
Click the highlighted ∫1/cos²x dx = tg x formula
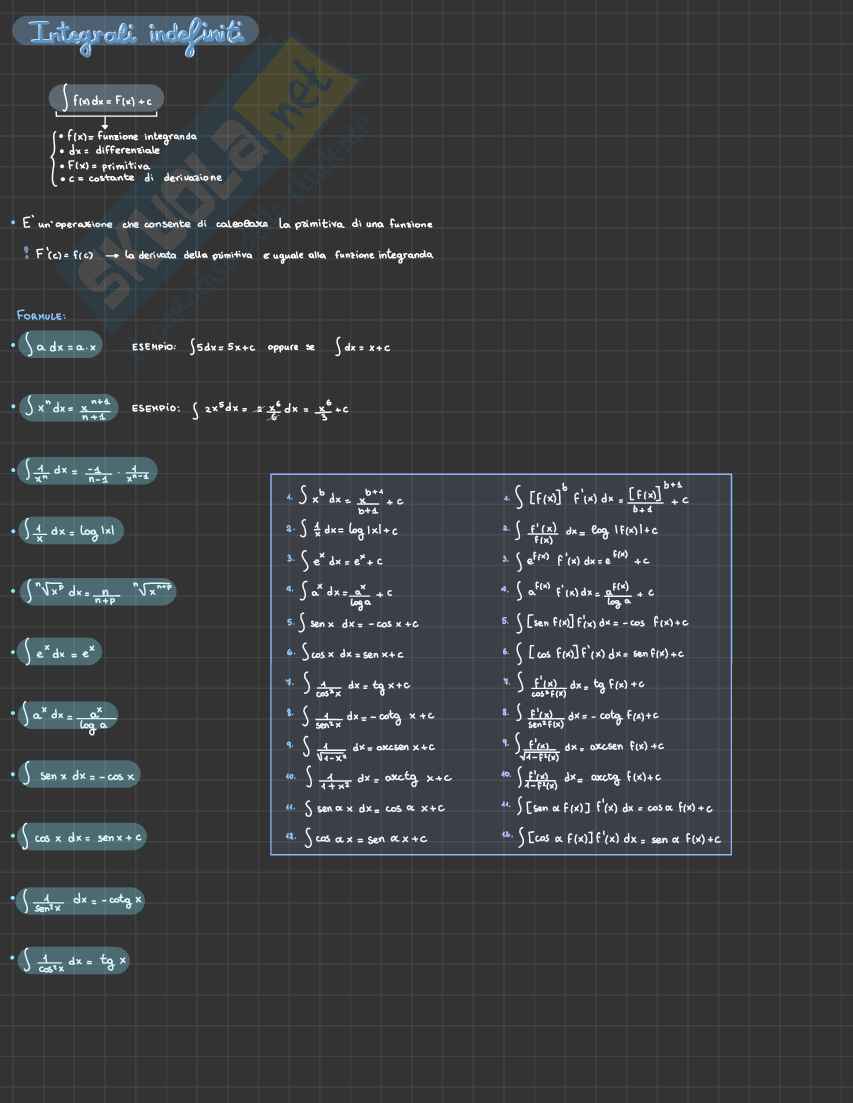pos(74,961)
